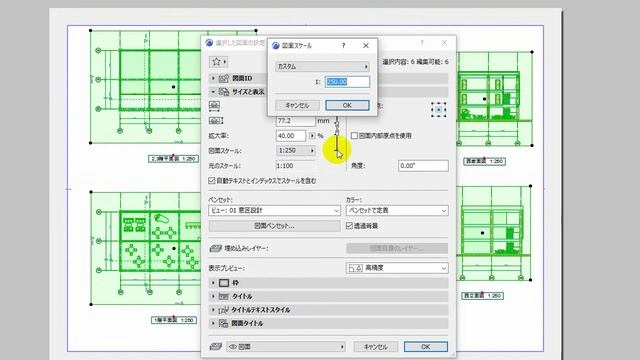The width and height of the screenshot is (640, 360).
Task: Toggle the 透過背景 checkbox
Action: [x=349, y=225]
